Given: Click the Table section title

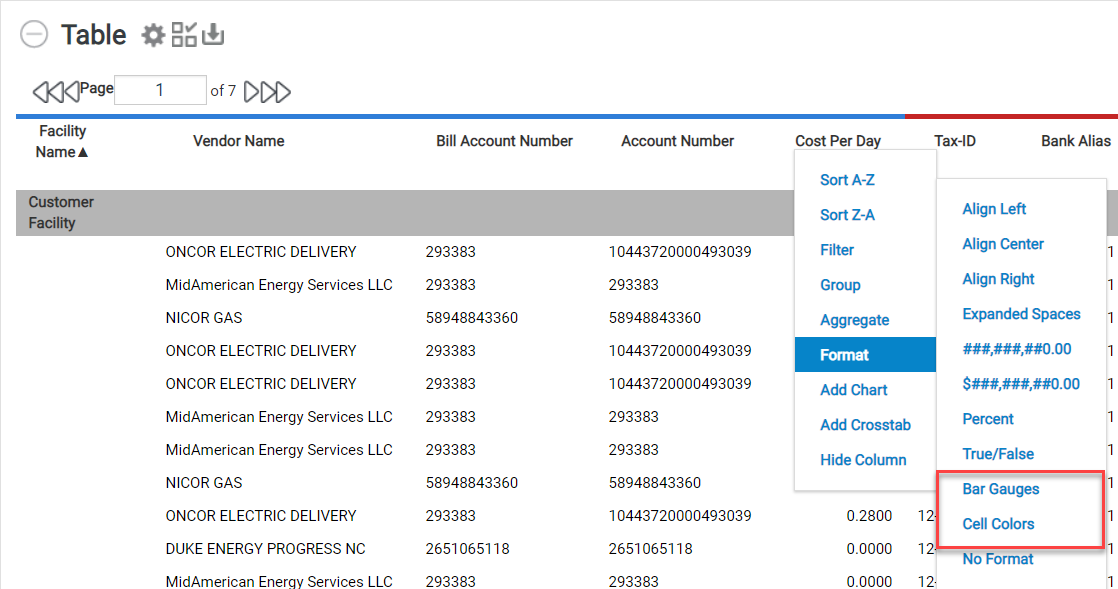Looking at the screenshot, I should coord(93,34).
